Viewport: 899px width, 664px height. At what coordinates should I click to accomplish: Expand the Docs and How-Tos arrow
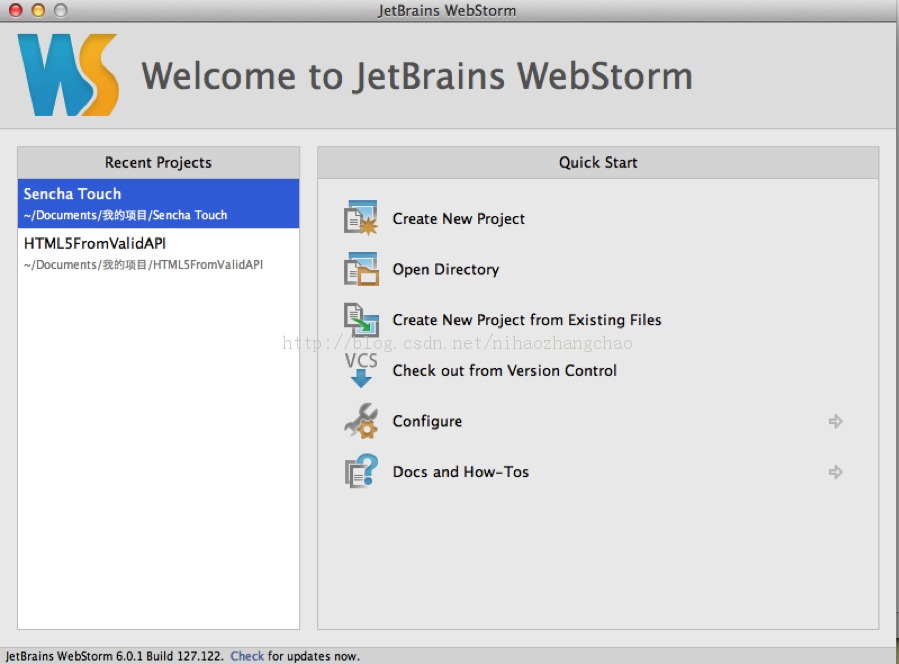click(835, 472)
